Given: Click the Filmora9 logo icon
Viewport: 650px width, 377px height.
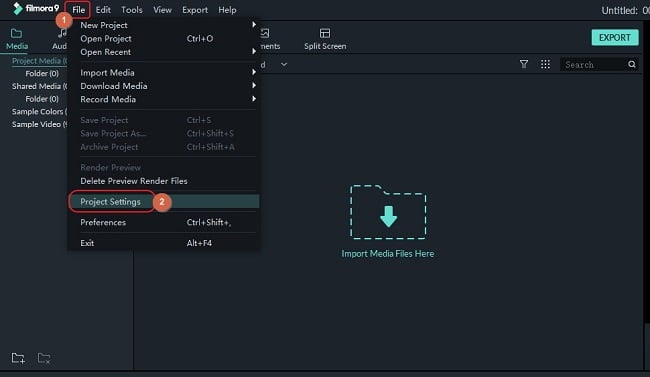Looking at the screenshot, I should (17, 8).
